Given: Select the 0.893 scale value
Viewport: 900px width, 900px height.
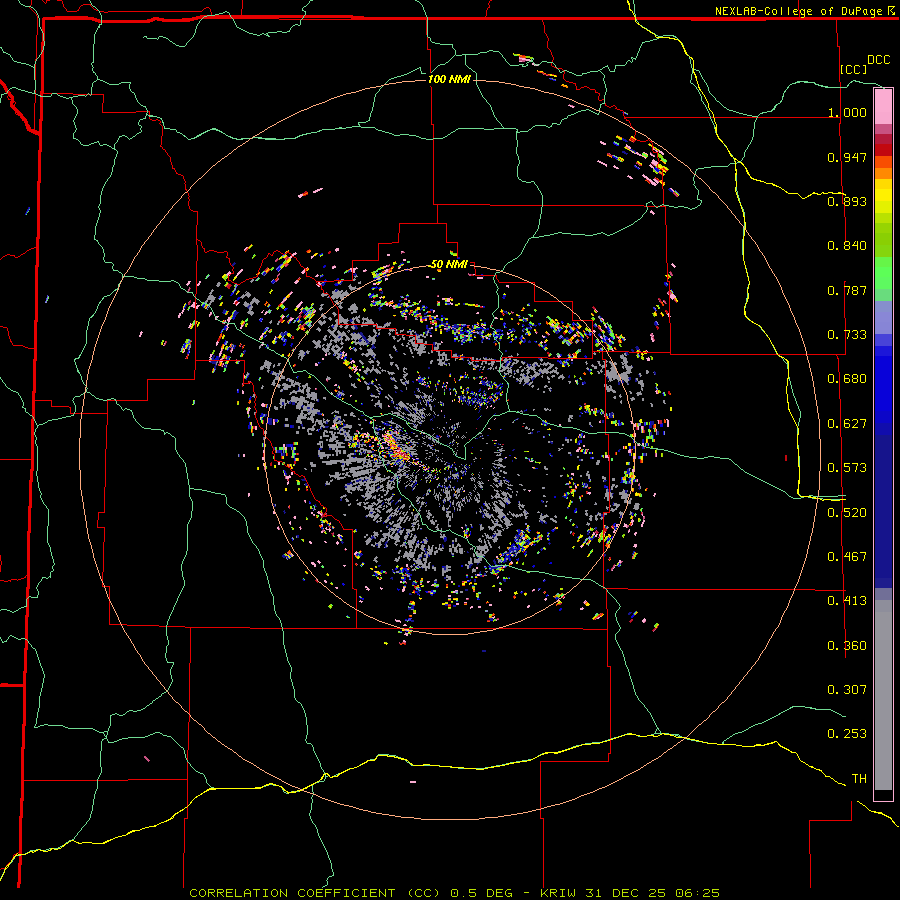Looking at the screenshot, I should click(847, 201).
